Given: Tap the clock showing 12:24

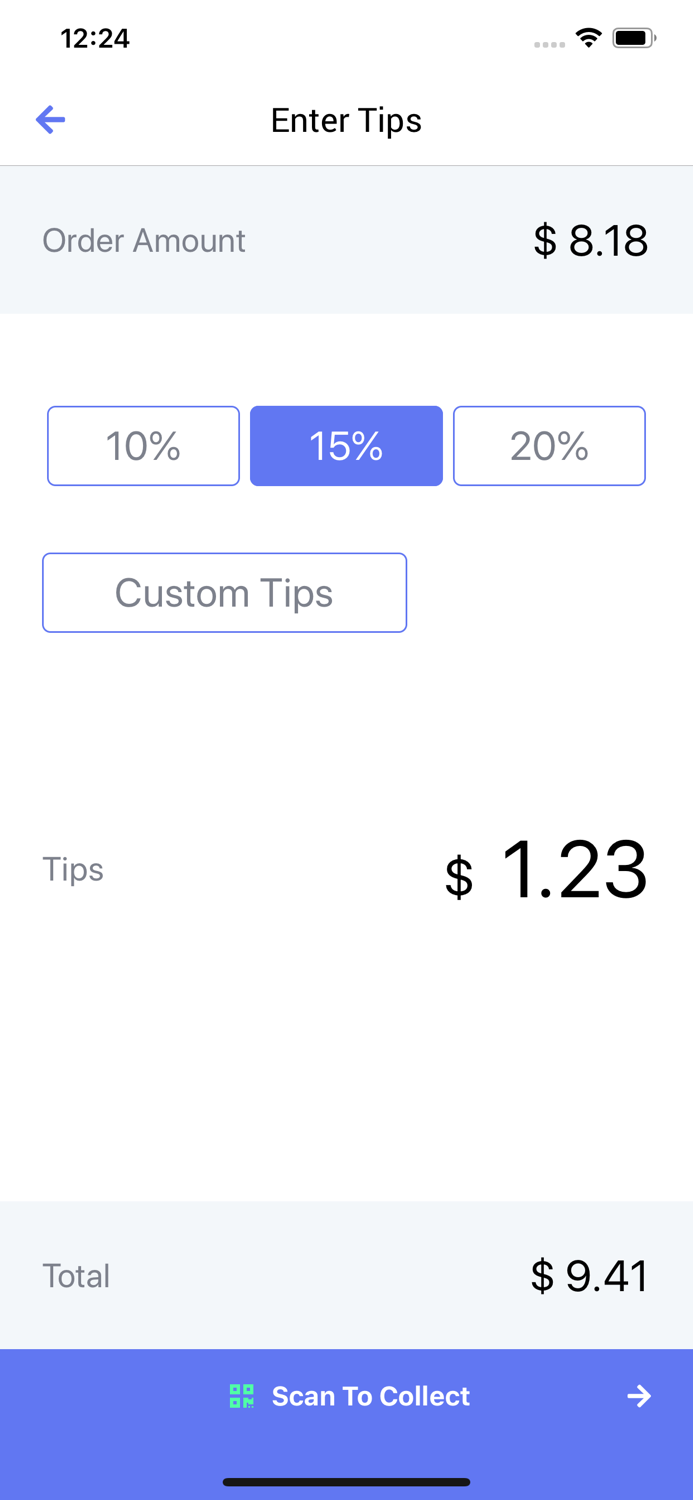Looking at the screenshot, I should click(95, 38).
